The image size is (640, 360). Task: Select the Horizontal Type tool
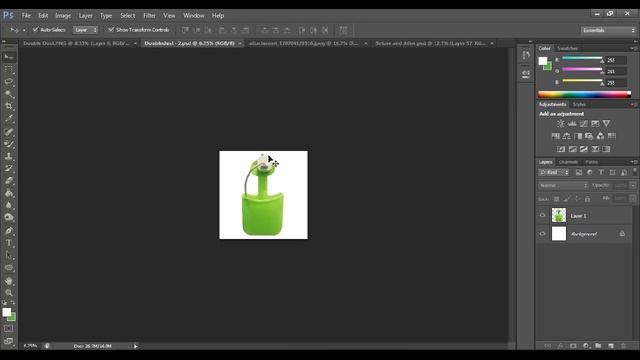click(x=9, y=243)
